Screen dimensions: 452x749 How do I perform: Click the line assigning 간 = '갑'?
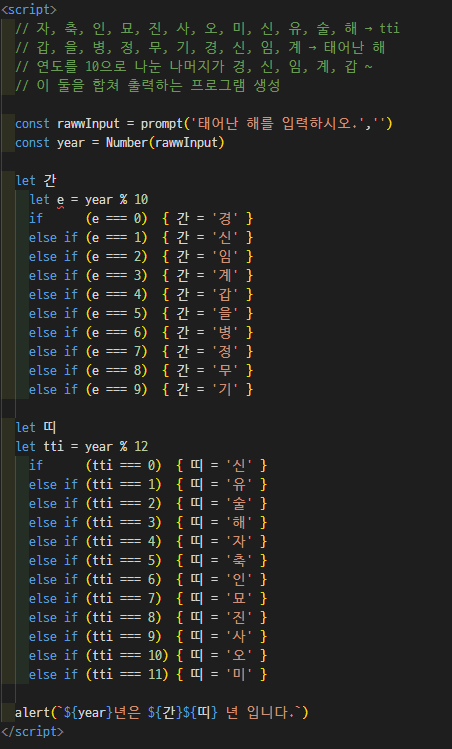(141, 295)
